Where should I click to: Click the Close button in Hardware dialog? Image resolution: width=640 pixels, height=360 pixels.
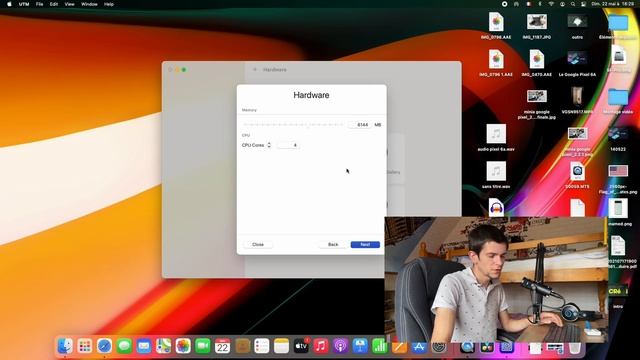point(258,244)
